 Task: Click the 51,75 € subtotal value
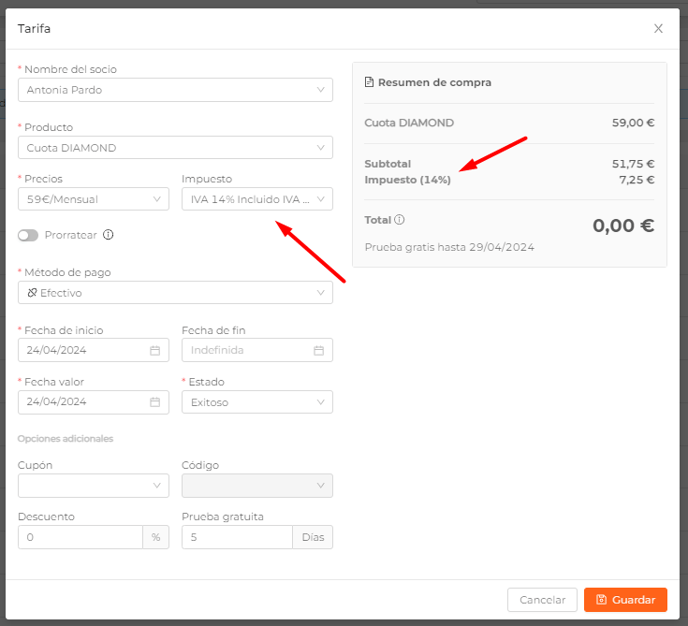[x=633, y=164]
